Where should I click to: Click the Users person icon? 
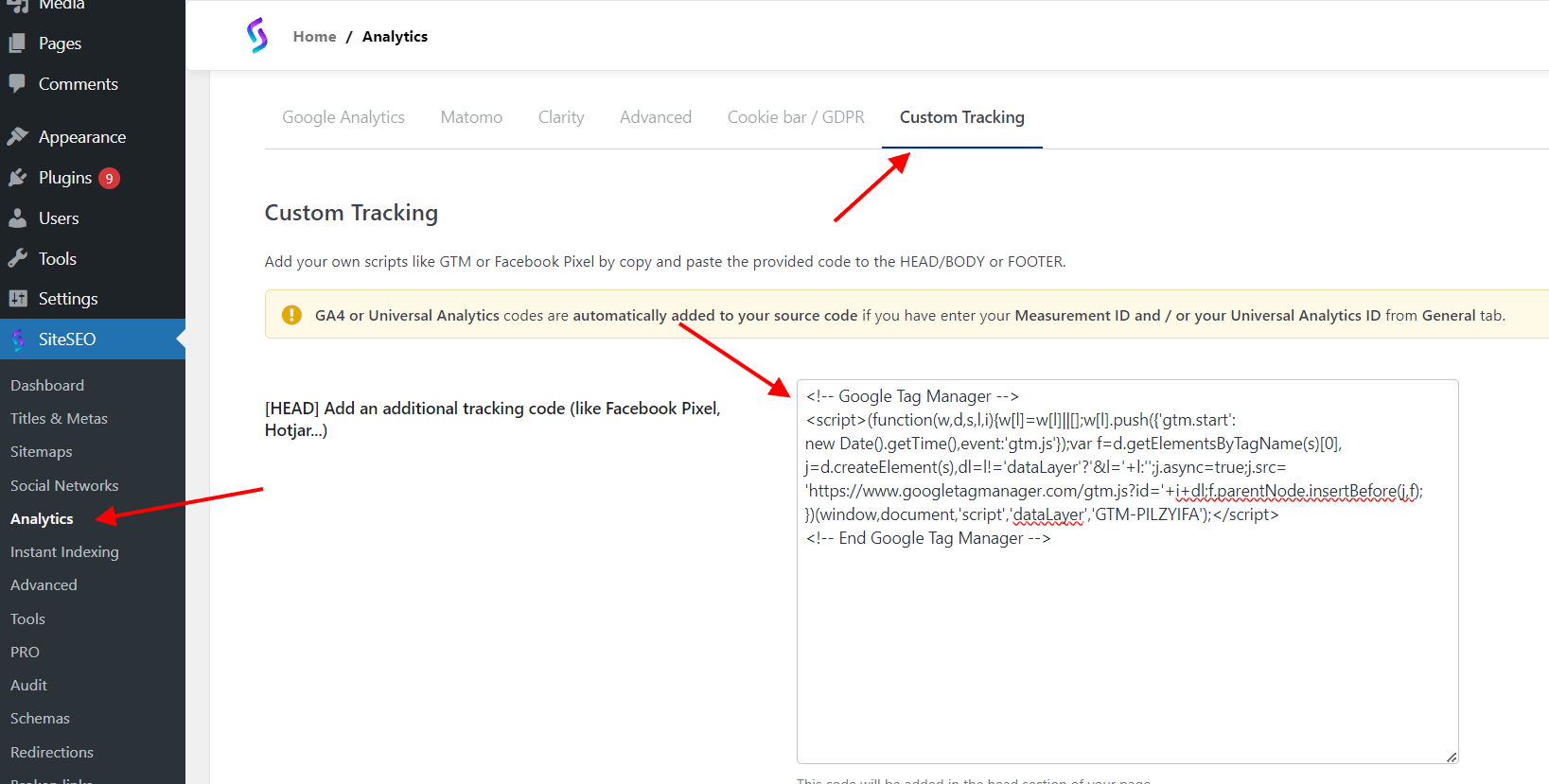17,218
